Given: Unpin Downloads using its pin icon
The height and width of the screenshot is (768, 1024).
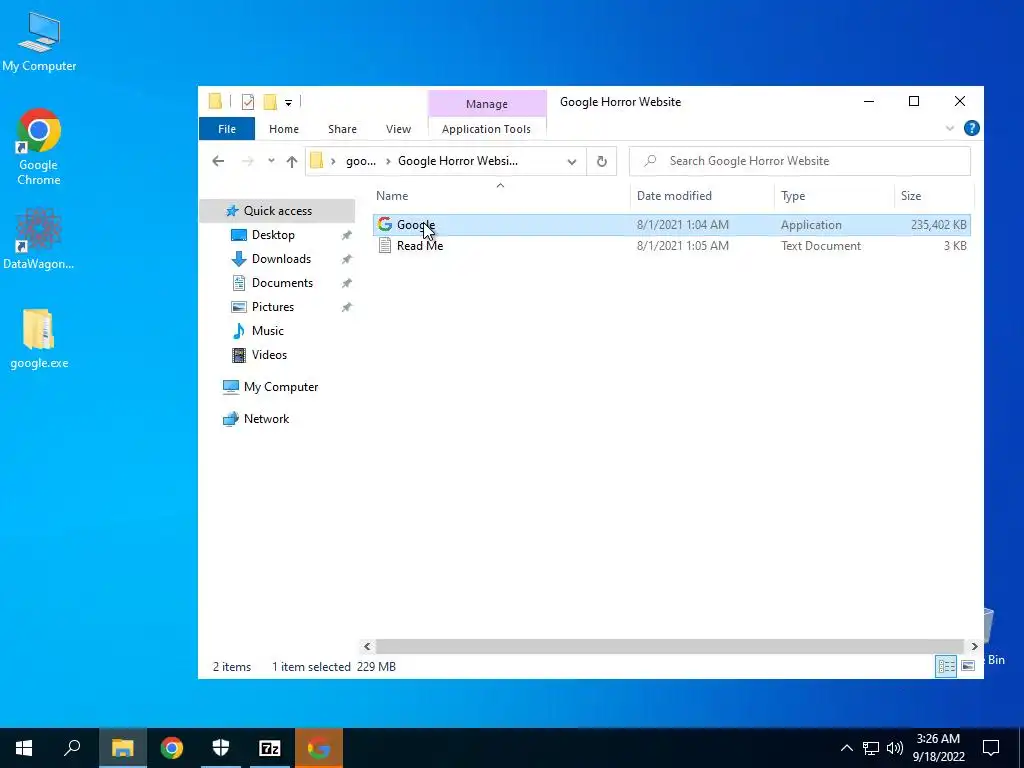Looking at the screenshot, I should click(x=347, y=259).
